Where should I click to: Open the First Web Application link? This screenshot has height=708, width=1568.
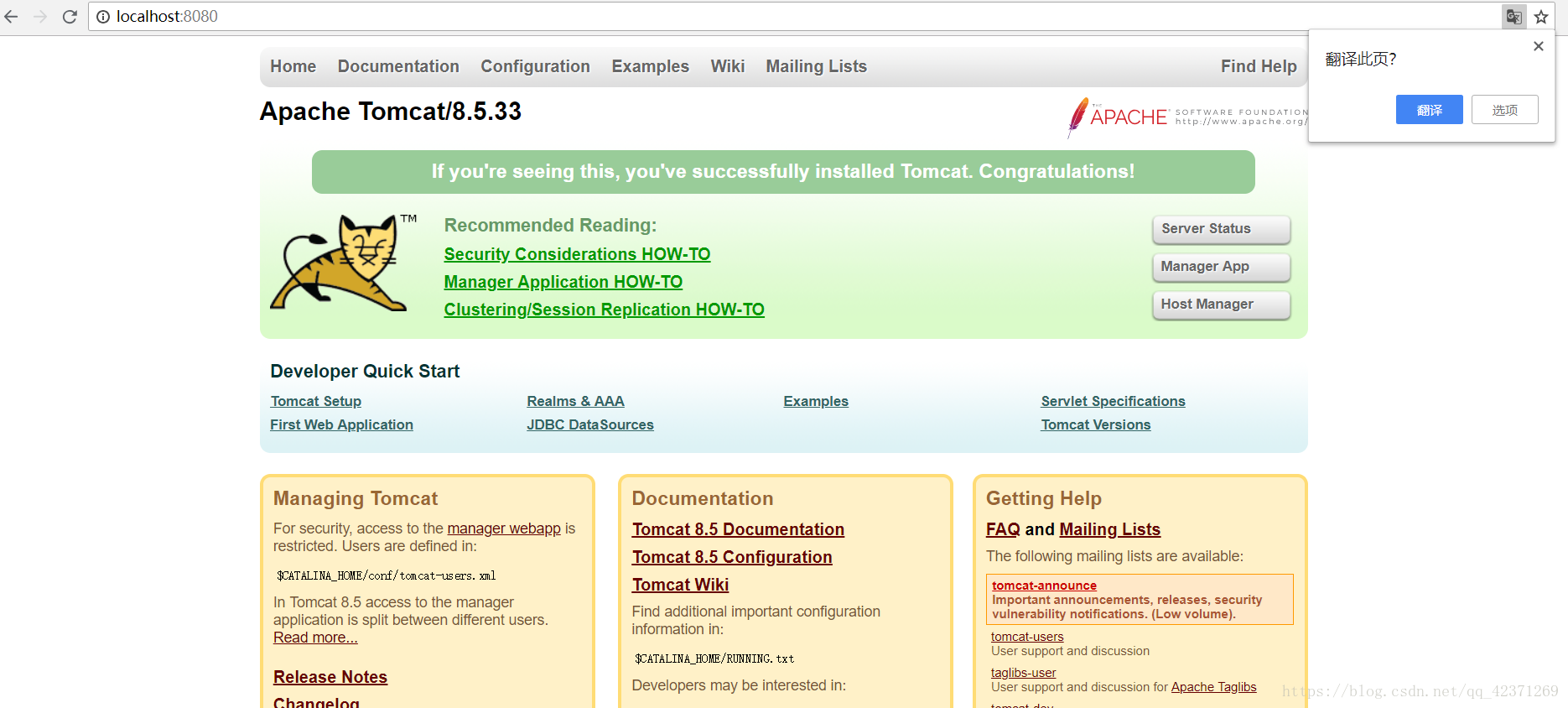pyautogui.click(x=341, y=424)
